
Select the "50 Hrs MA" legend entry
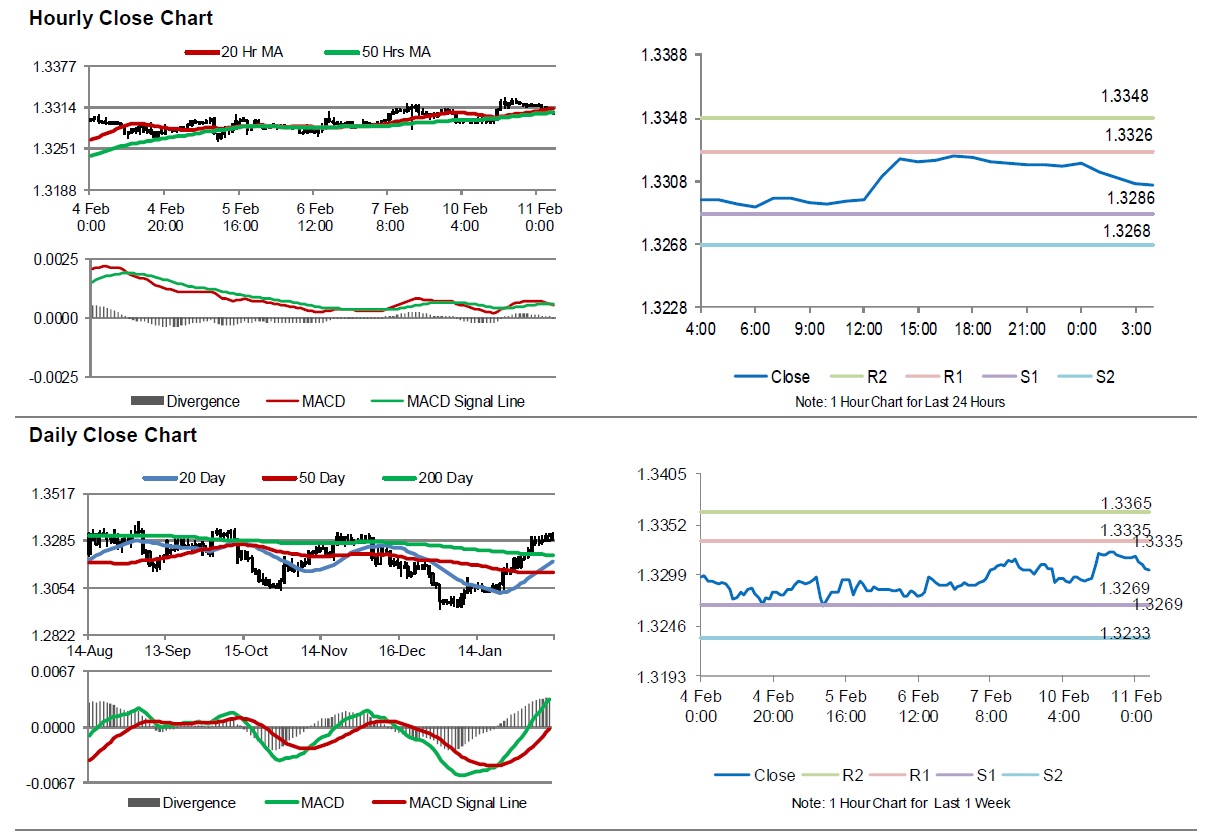point(378,52)
